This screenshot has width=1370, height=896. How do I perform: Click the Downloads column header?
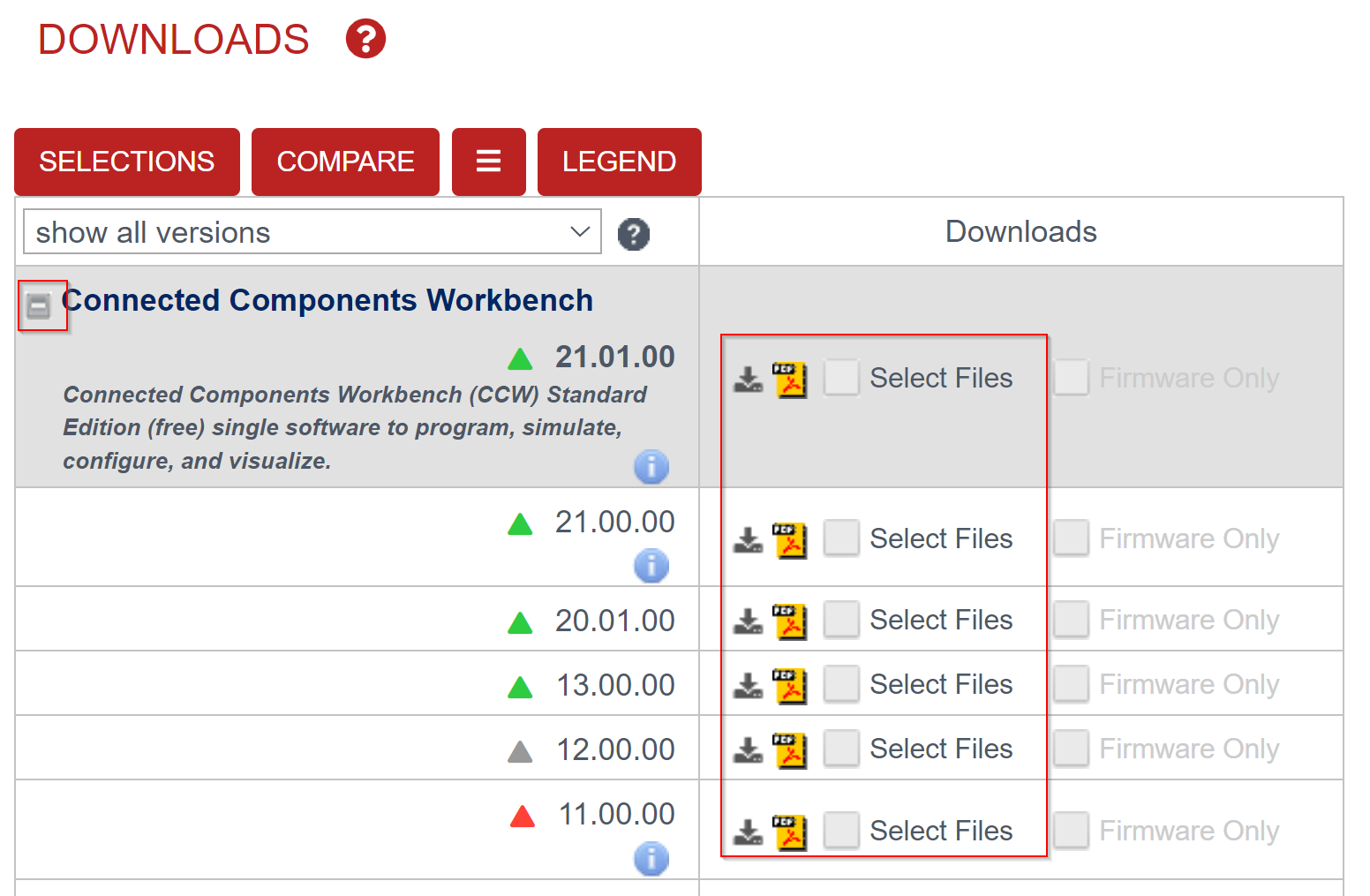pyautogui.click(x=1021, y=231)
